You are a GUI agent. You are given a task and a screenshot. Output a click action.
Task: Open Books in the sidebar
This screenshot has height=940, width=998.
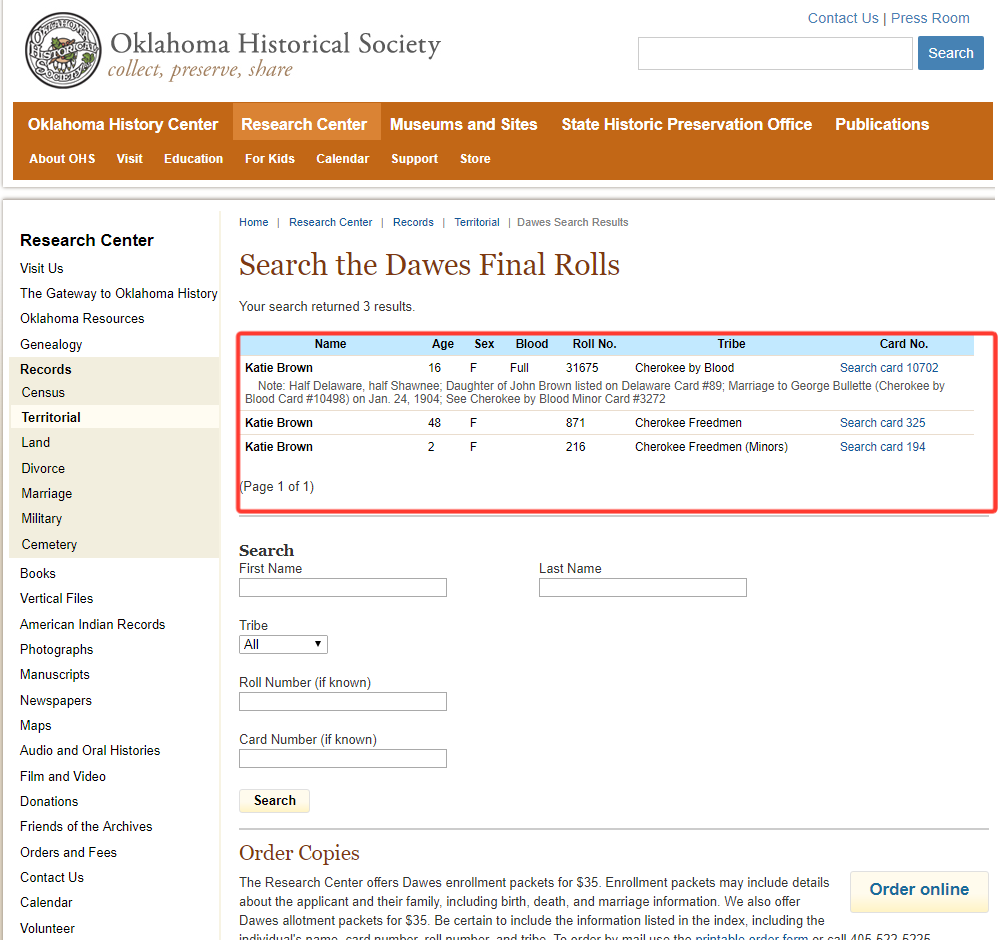pos(38,573)
